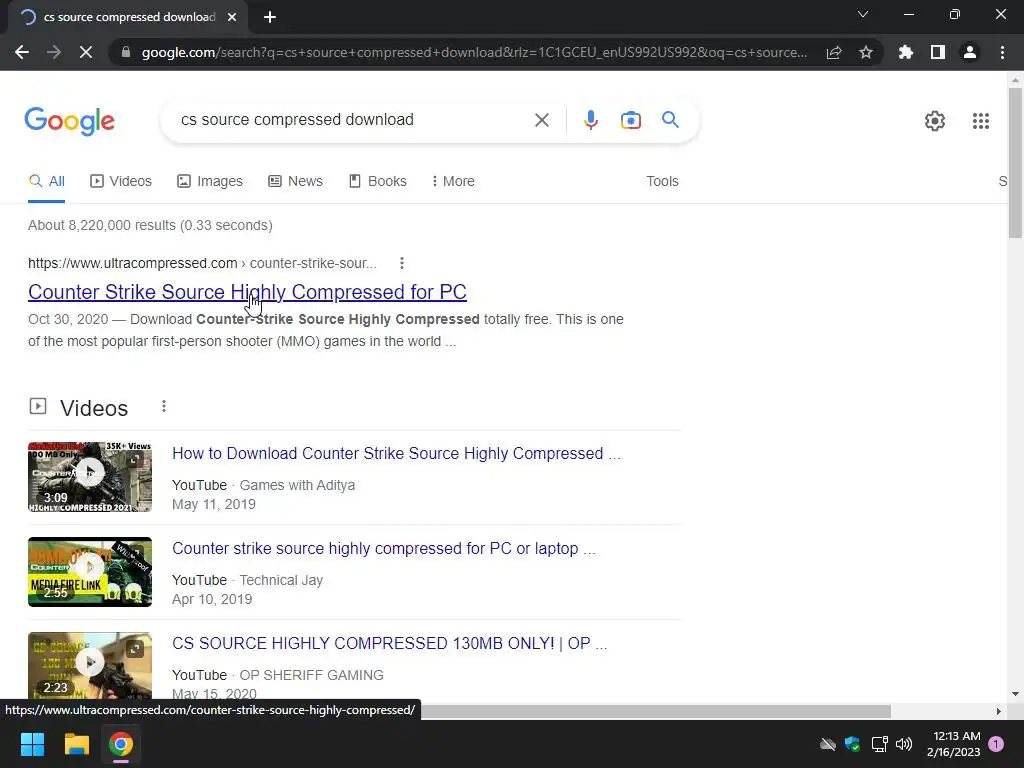Image resolution: width=1024 pixels, height=768 pixels.
Task: Open File Explorer from taskbar
Action: (x=76, y=744)
